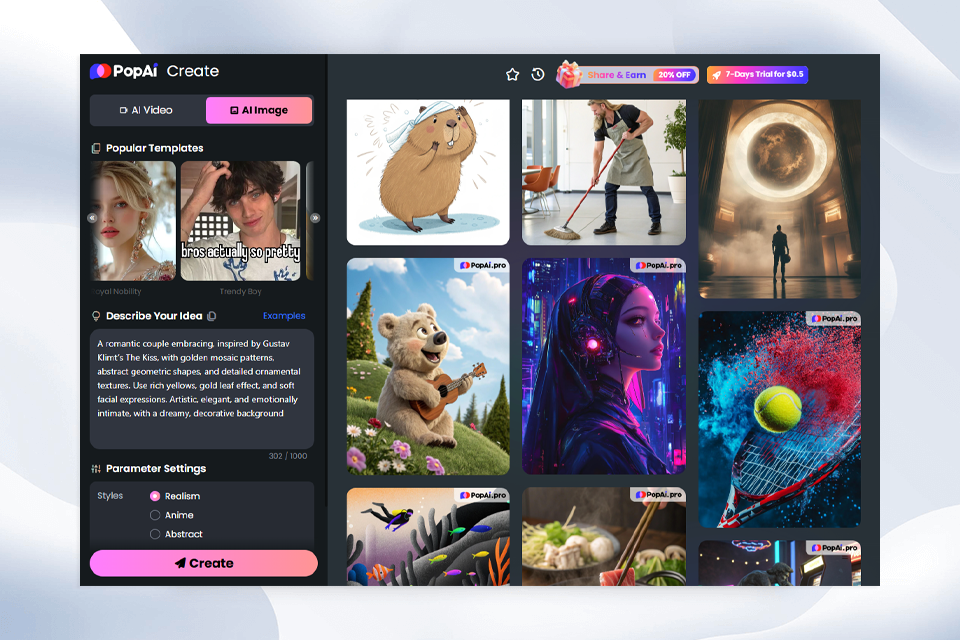The width and height of the screenshot is (960, 640).
Task: Click the rocket icon on trial banner
Action: coord(716,75)
